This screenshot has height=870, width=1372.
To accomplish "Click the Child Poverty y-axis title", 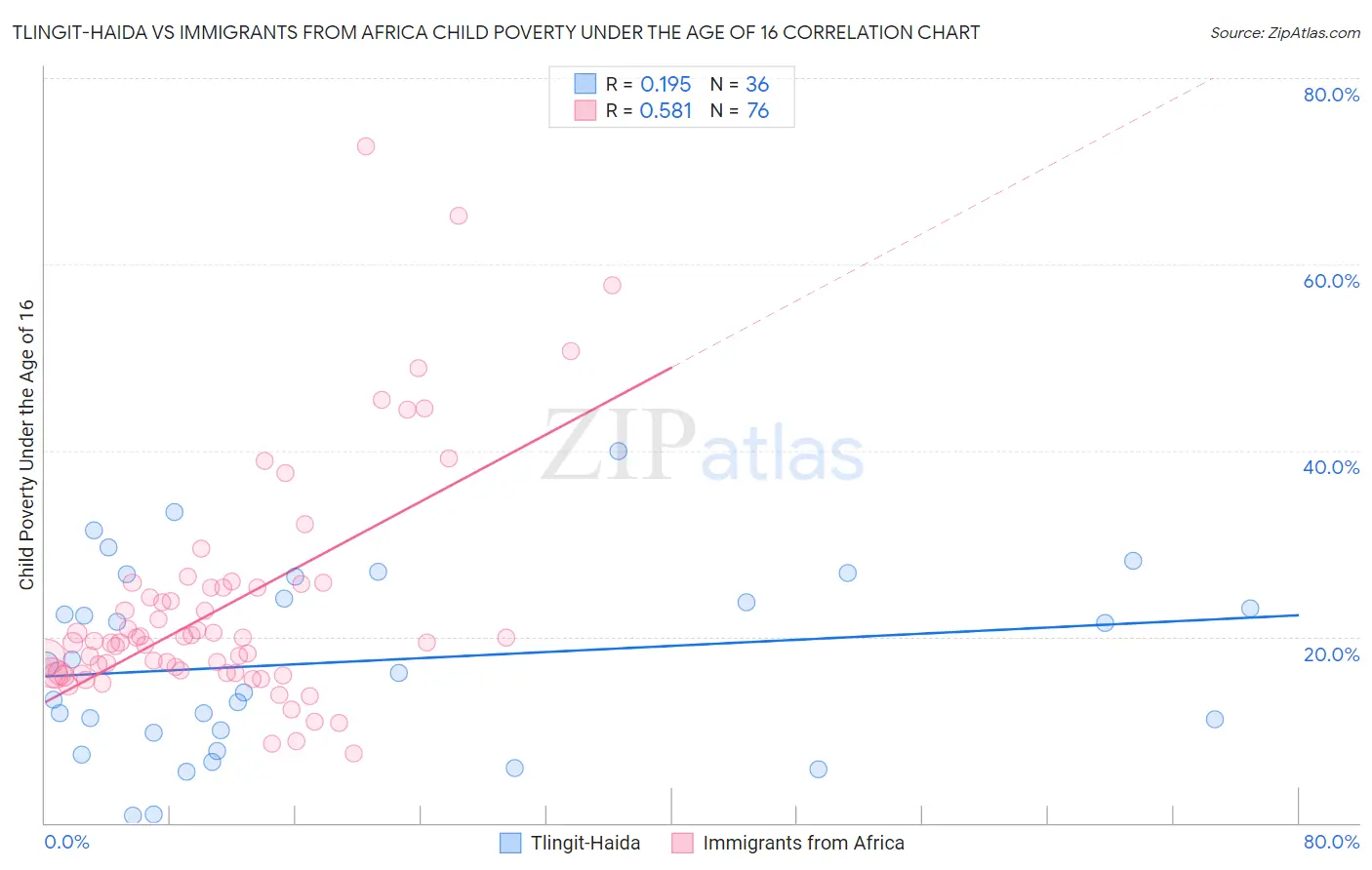I will pyautogui.click(x=26, y=445).
